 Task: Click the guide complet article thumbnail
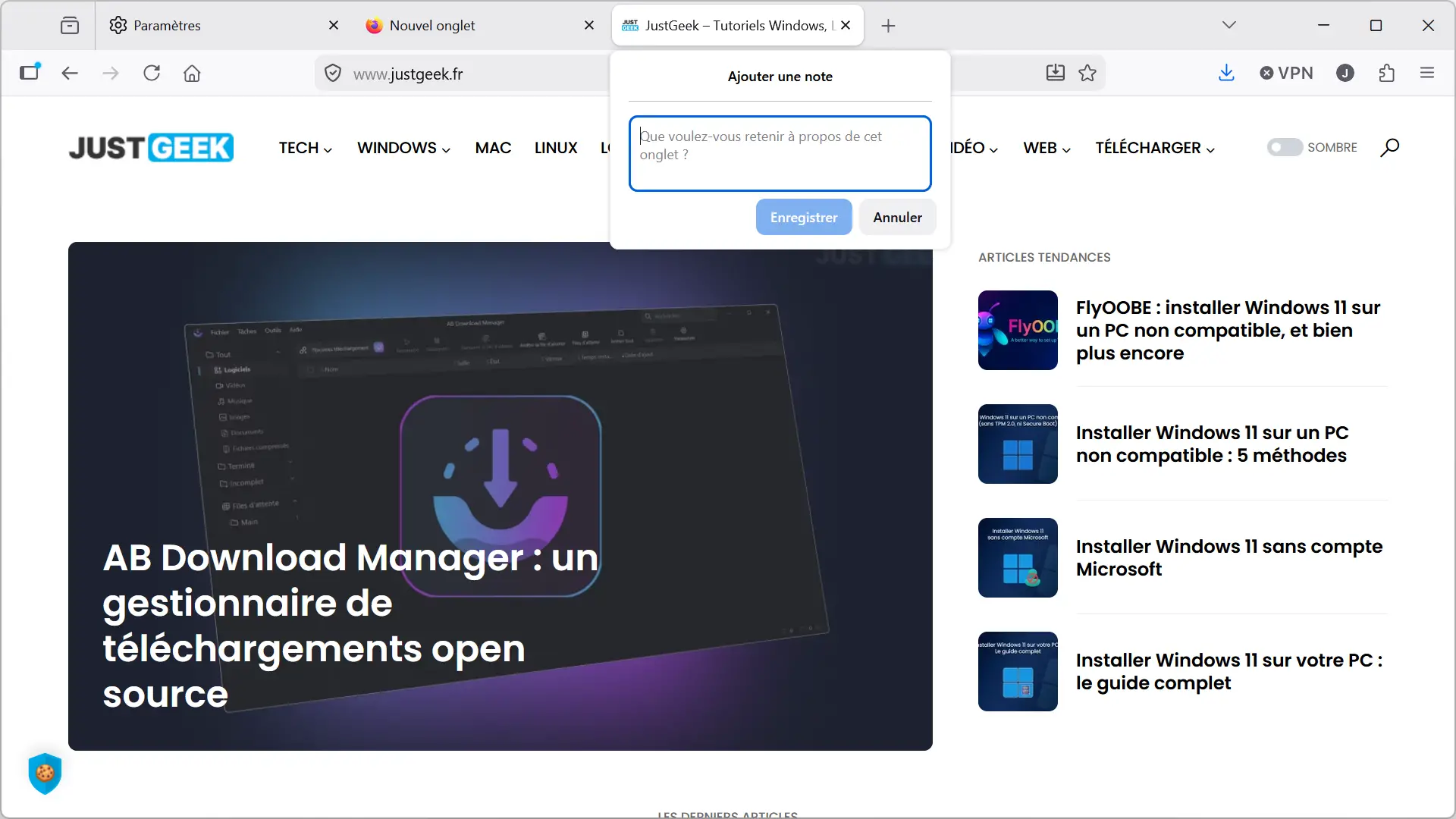[1018, 672]
